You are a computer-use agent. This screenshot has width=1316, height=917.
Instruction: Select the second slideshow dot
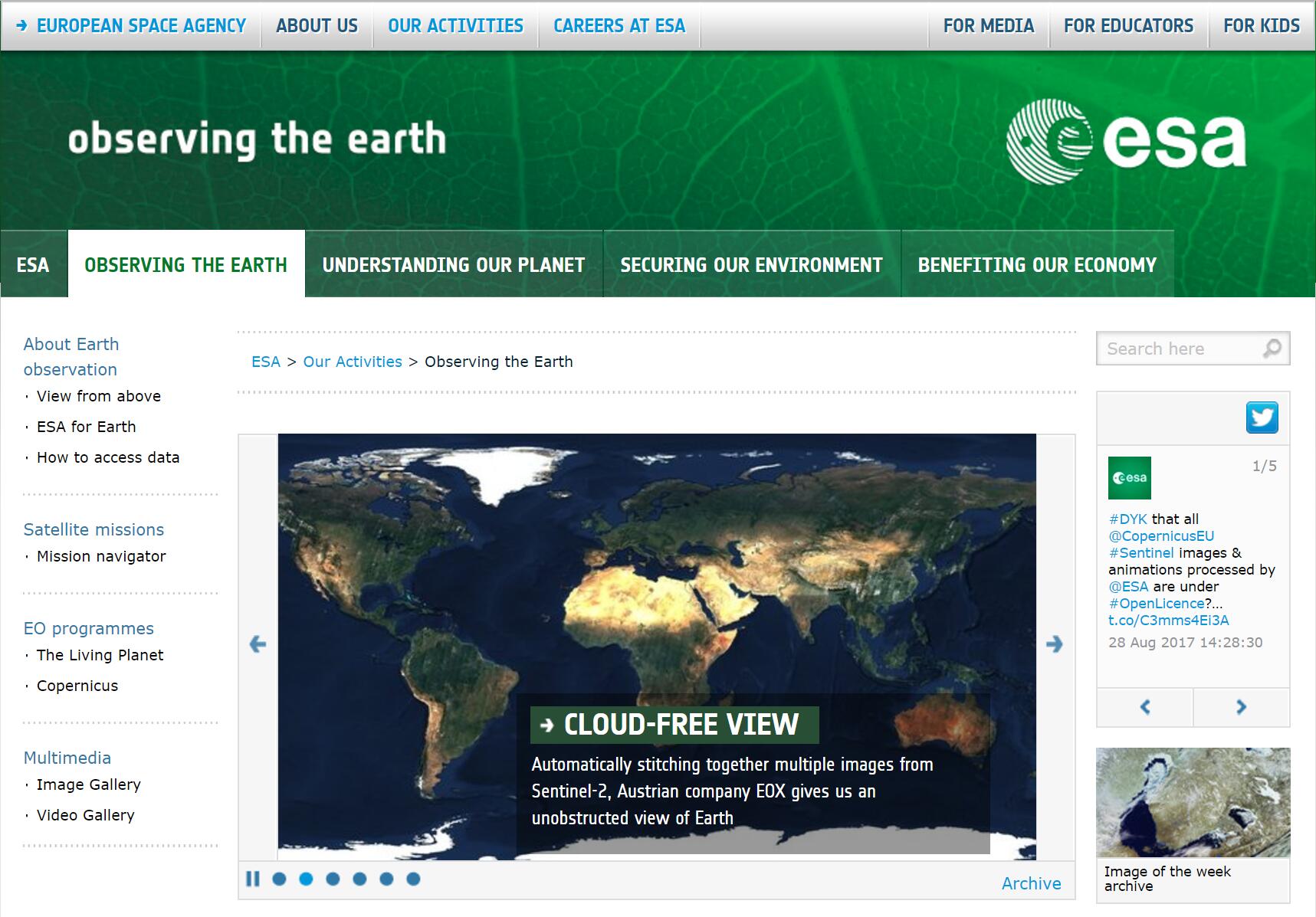[x=306, y=879]
